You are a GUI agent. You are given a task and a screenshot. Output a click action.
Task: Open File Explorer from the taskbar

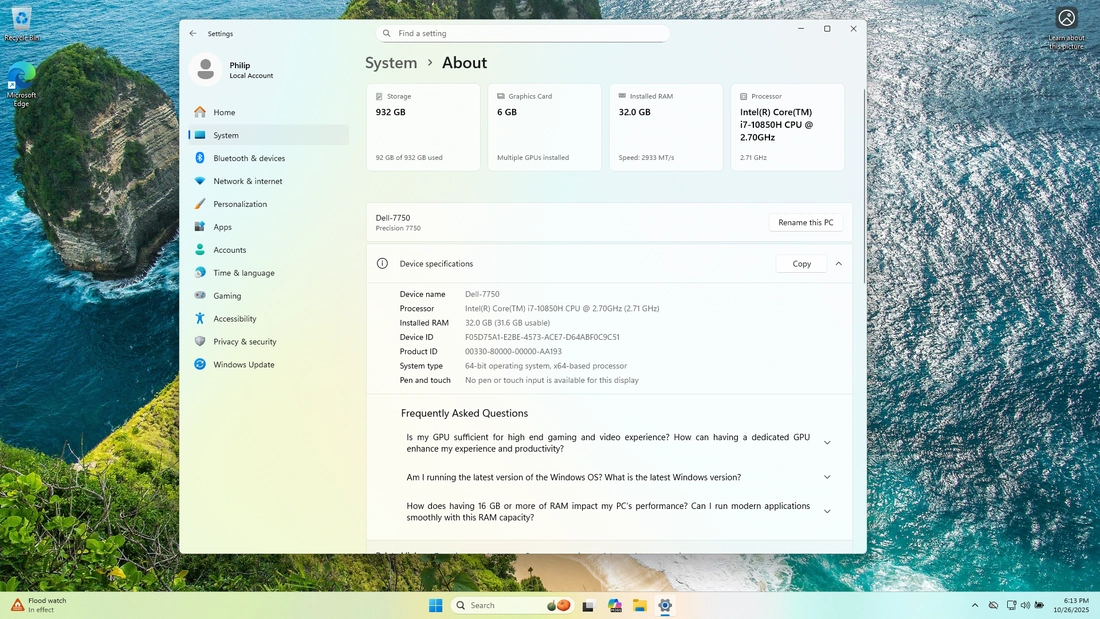pyautogui.click(x=639, y=606)
